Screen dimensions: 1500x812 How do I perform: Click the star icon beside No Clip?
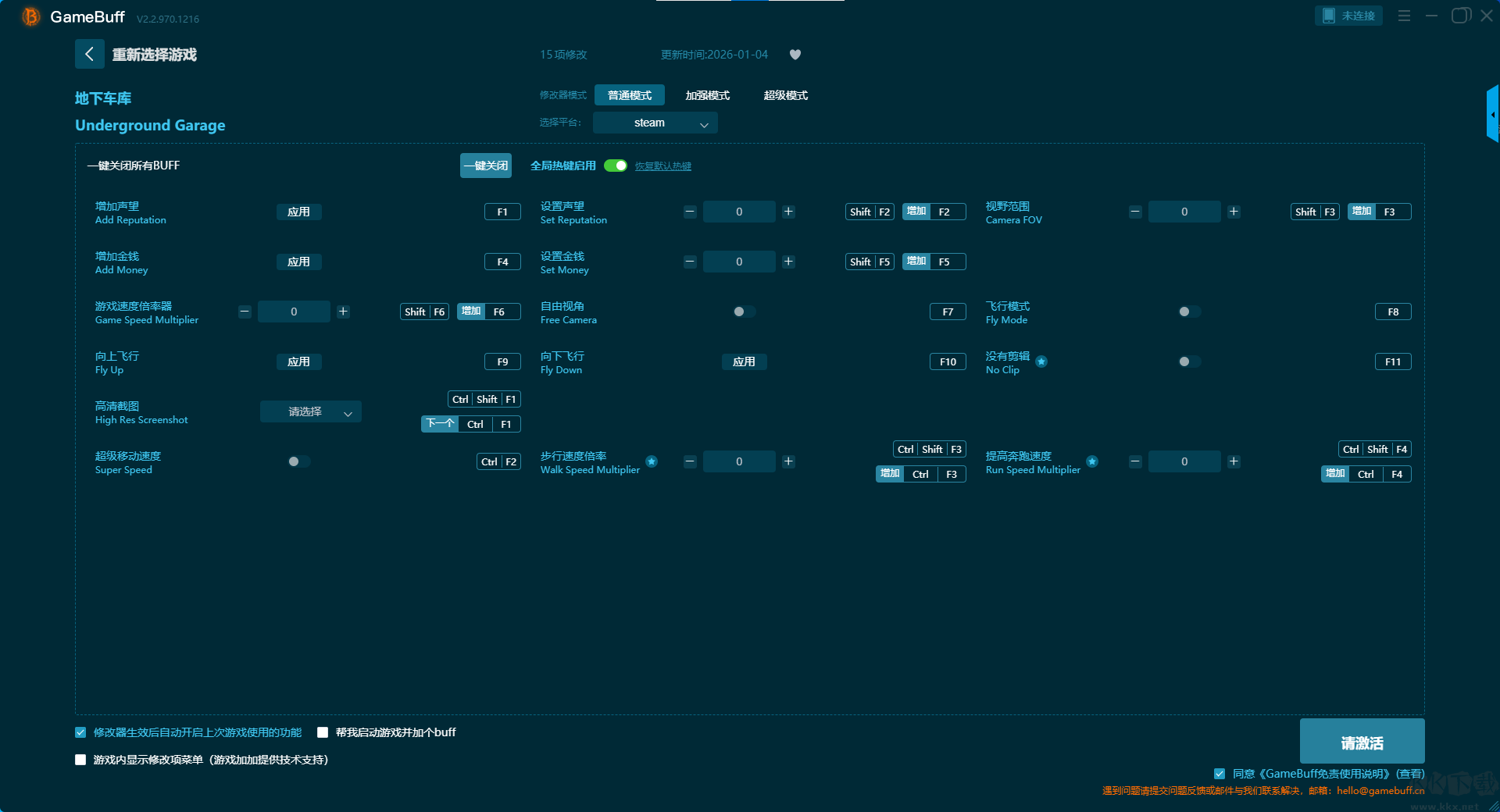click(x=1041, y=361)
